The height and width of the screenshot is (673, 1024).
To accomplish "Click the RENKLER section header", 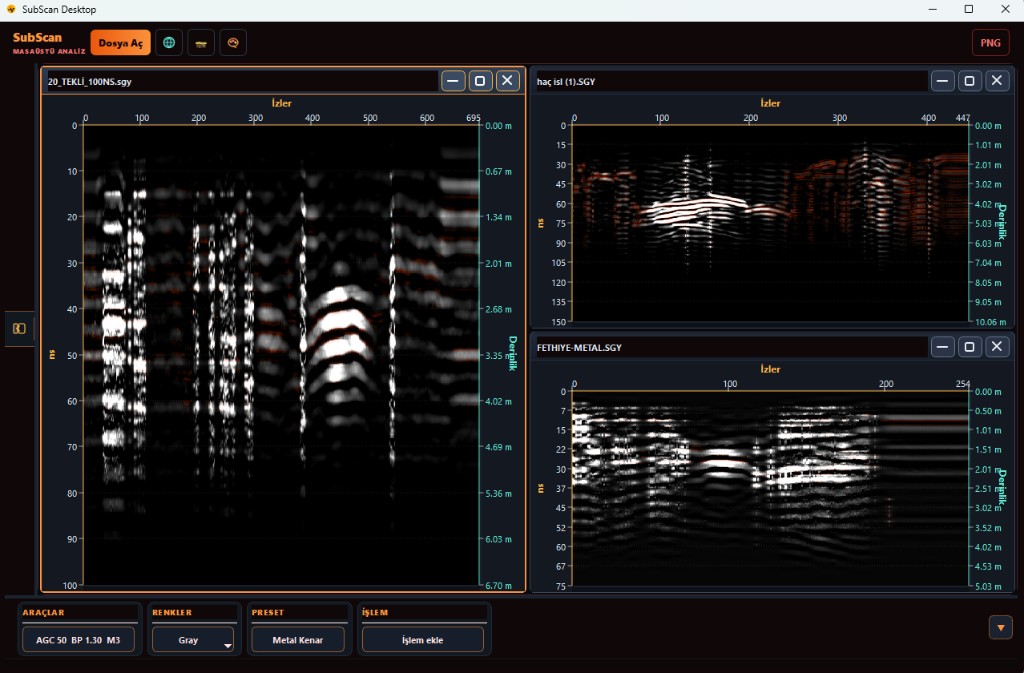I will (172, 612).
